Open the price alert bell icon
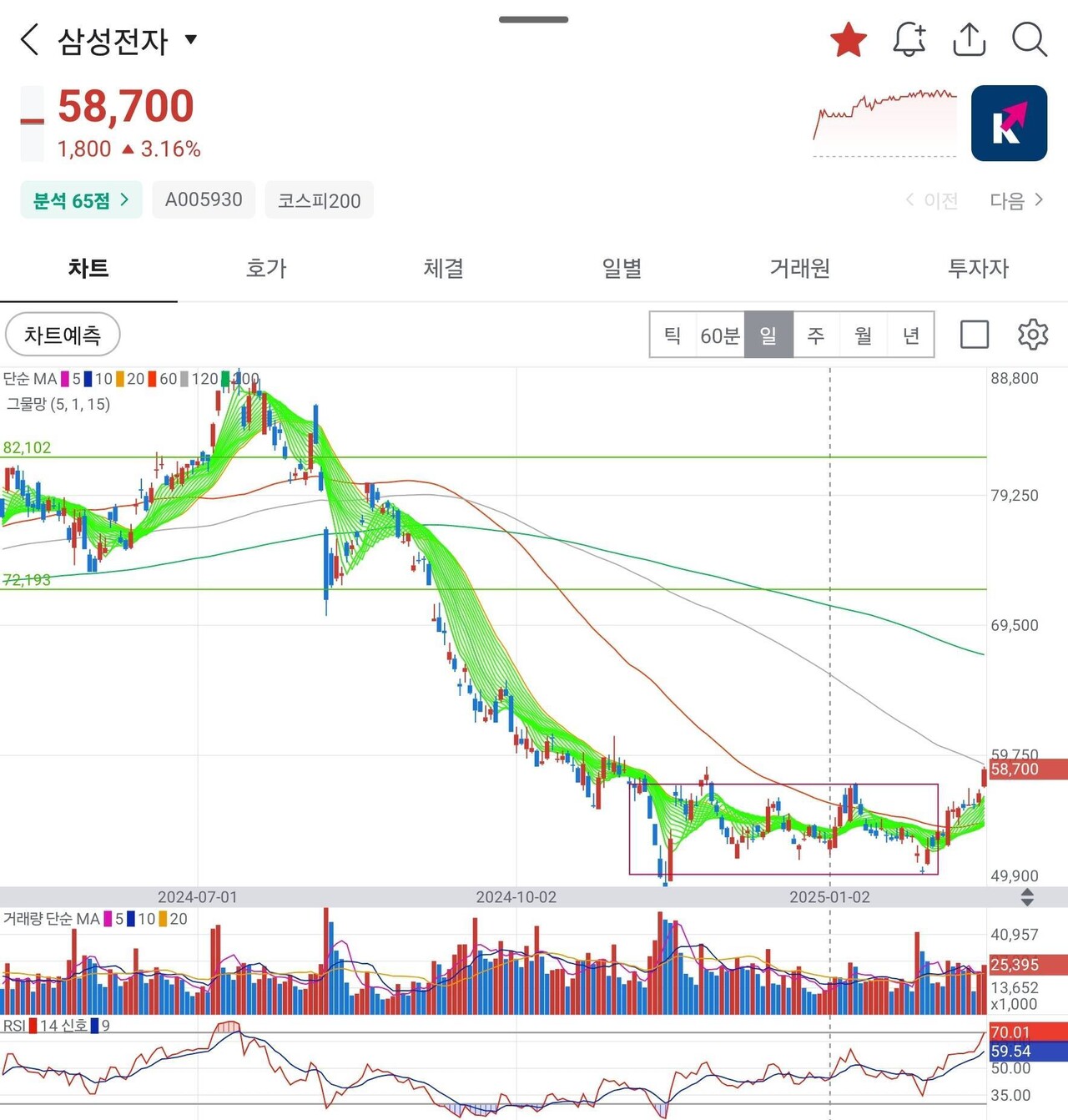 pos(909,39)
